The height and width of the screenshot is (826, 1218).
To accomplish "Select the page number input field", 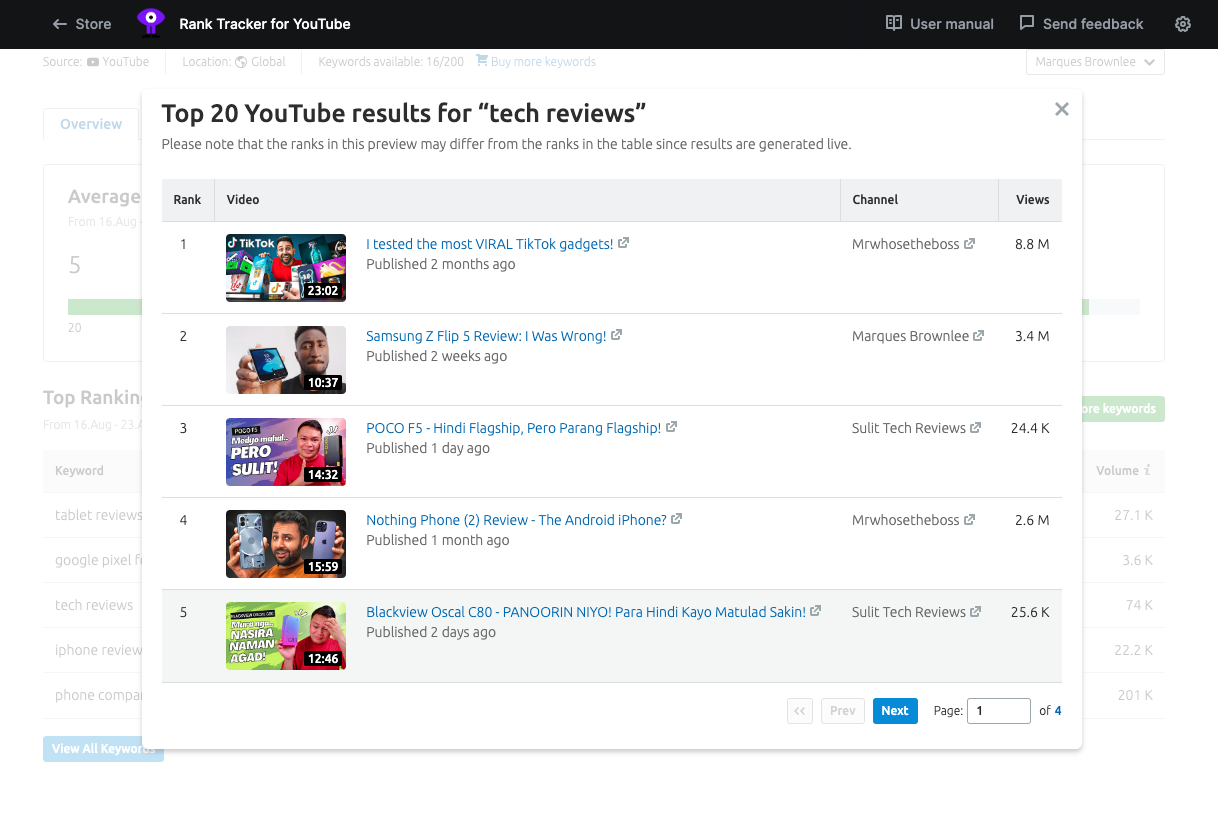I will (x=998, y=710).
